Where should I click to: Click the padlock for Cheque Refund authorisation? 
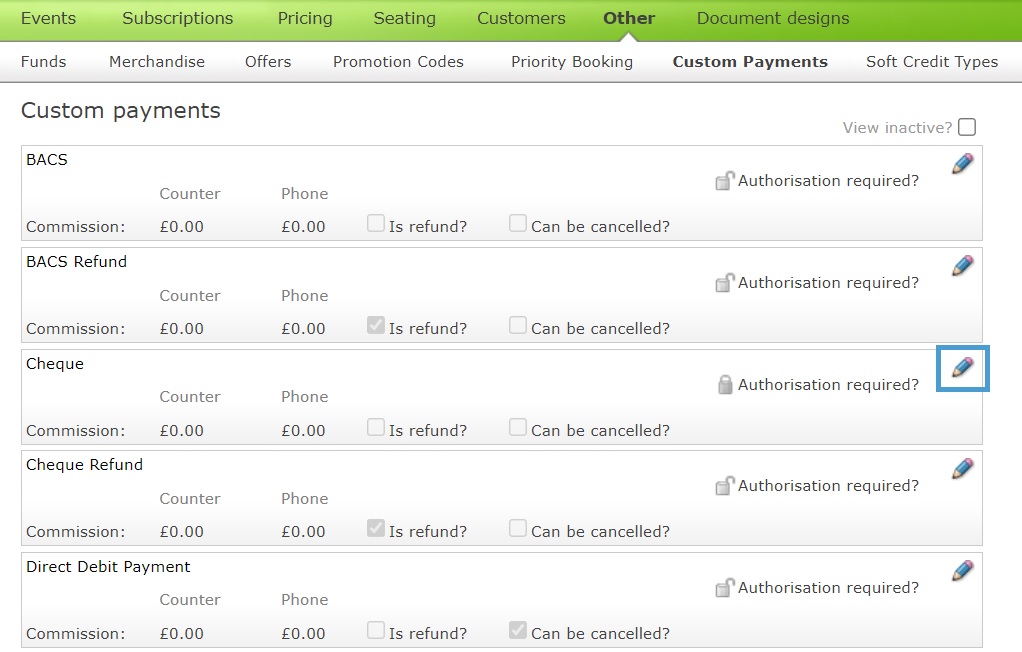pyautogui.click(x=724, y=486)
